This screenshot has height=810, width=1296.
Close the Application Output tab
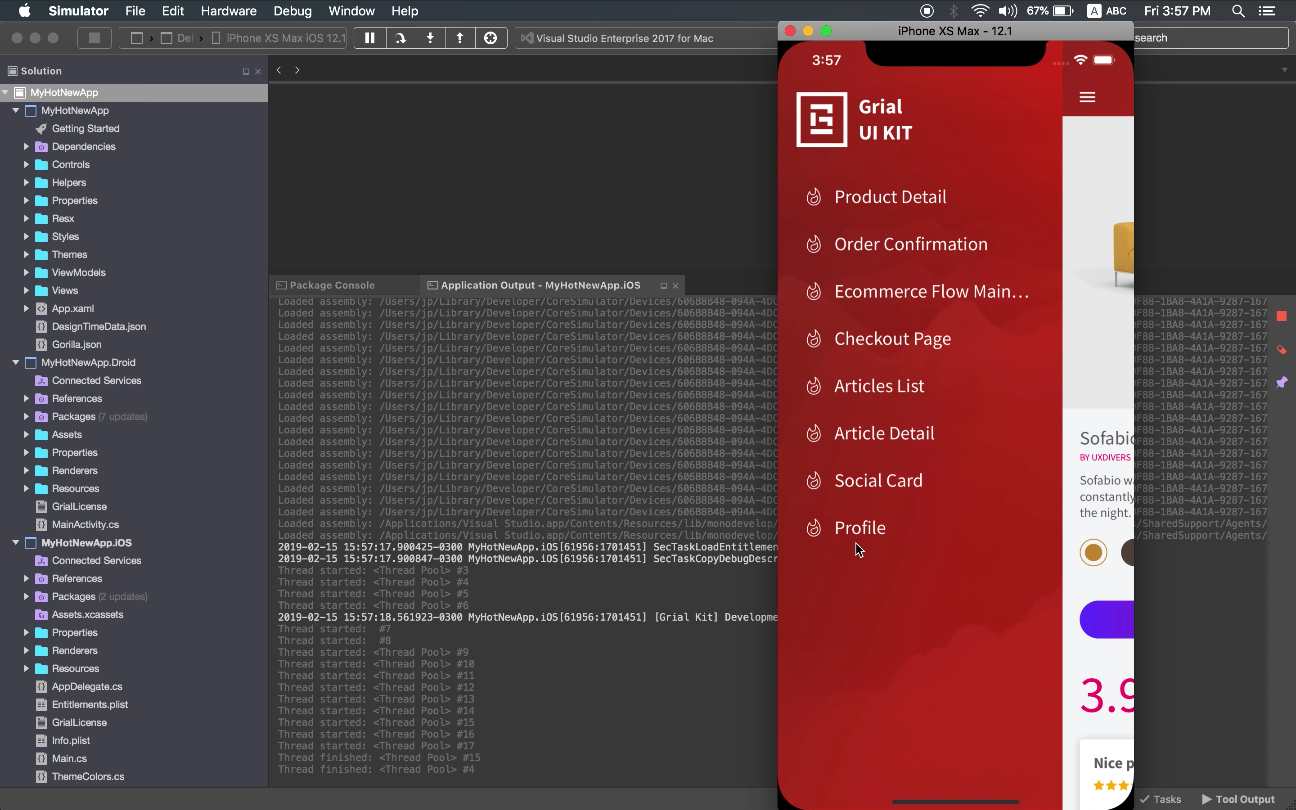[x=675, y=286]
